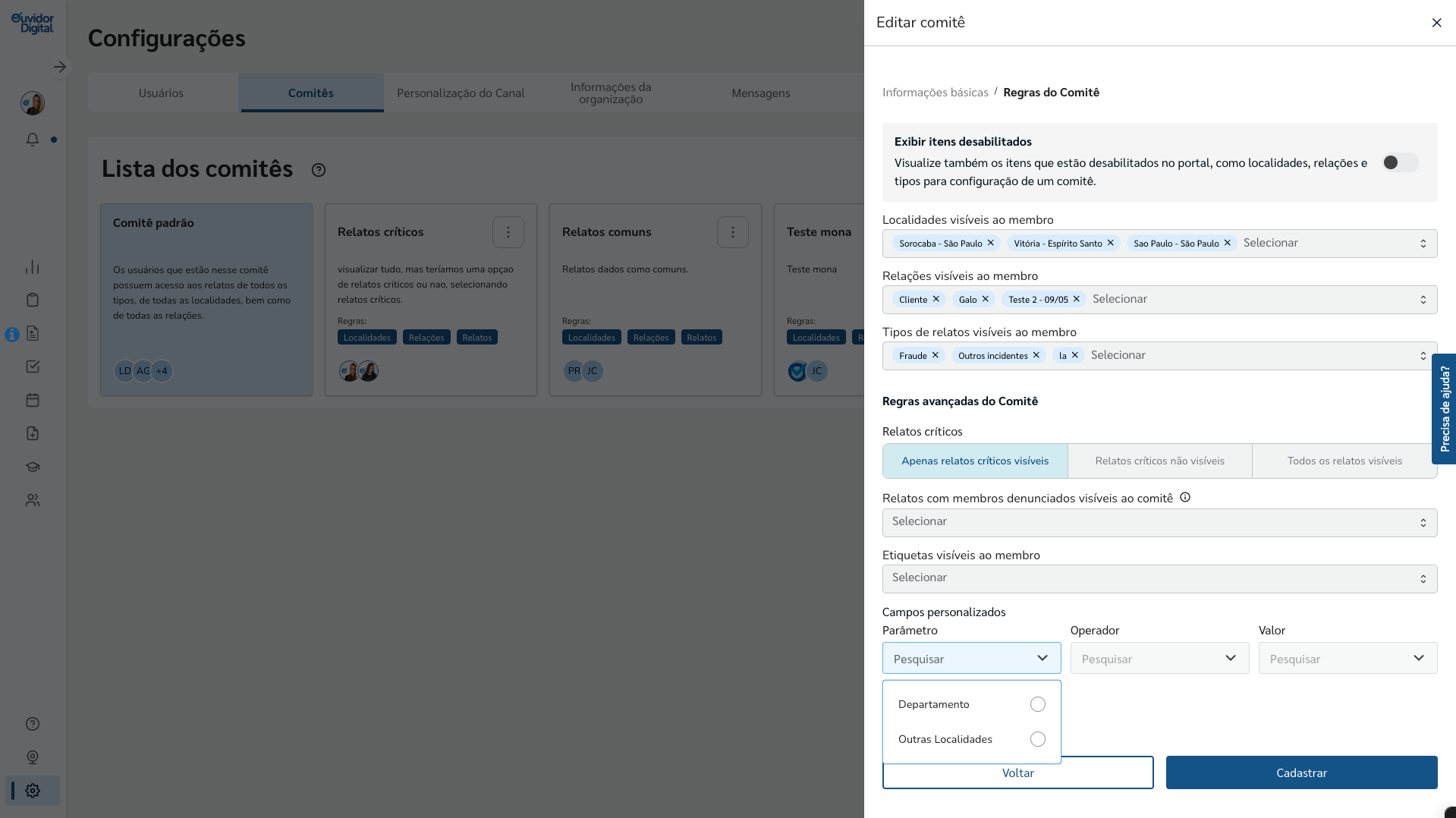This screenshot has height=818, width=1456.
Task: Open the notifications bell icon
Action: pyautogui.click(x=33, y=140)
